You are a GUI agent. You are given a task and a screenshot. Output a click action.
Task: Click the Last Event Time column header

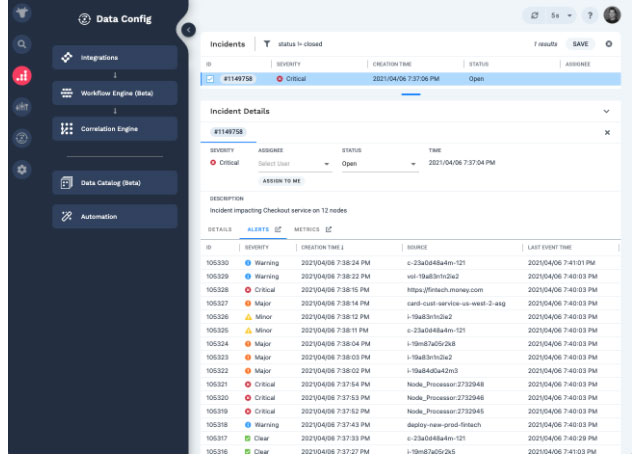coord(550,247)
